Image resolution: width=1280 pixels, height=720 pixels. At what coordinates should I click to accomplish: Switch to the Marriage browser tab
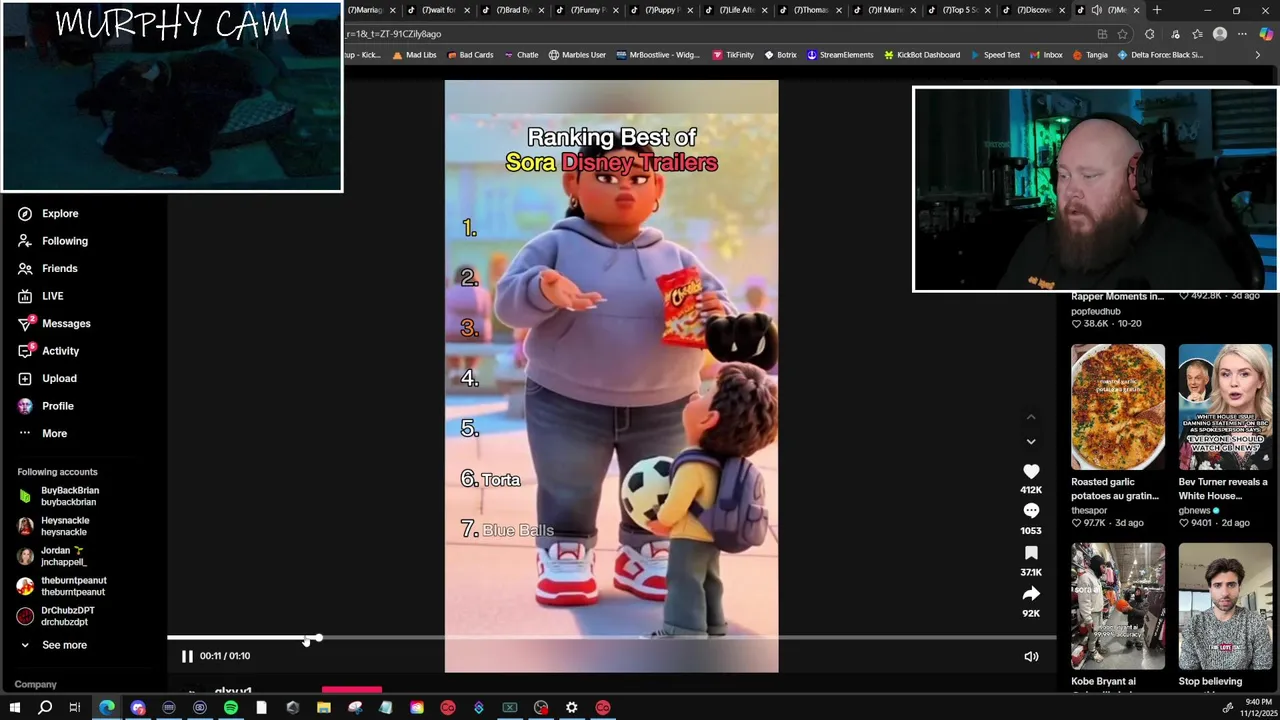coord(366,10)
